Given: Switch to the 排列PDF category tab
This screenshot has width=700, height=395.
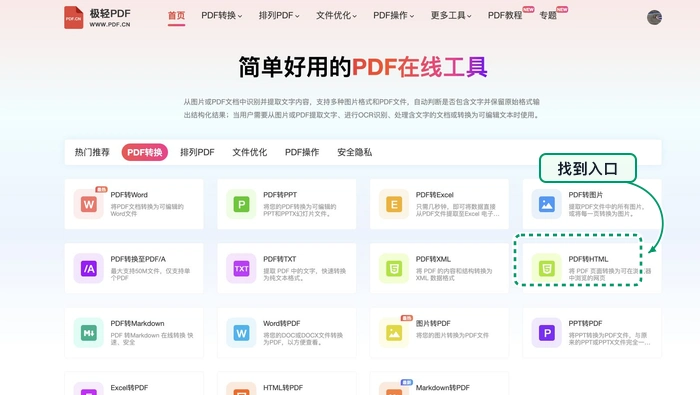Looking at the screenshot, I should pos(197,152).
